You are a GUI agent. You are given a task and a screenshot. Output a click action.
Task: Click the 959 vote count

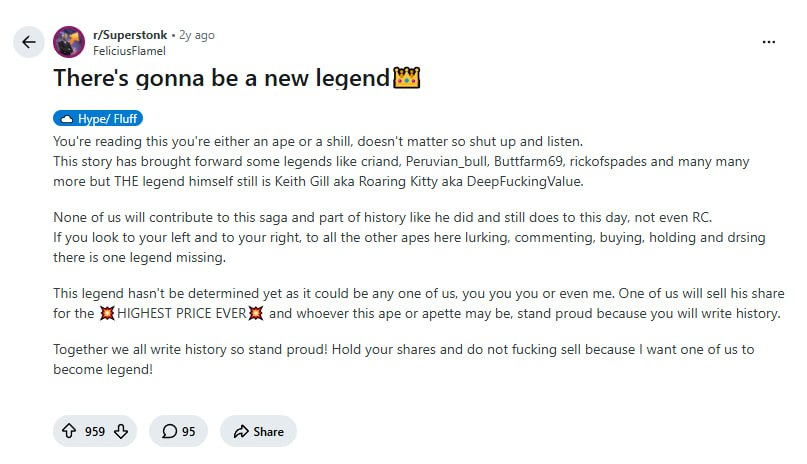pos(95,432)
